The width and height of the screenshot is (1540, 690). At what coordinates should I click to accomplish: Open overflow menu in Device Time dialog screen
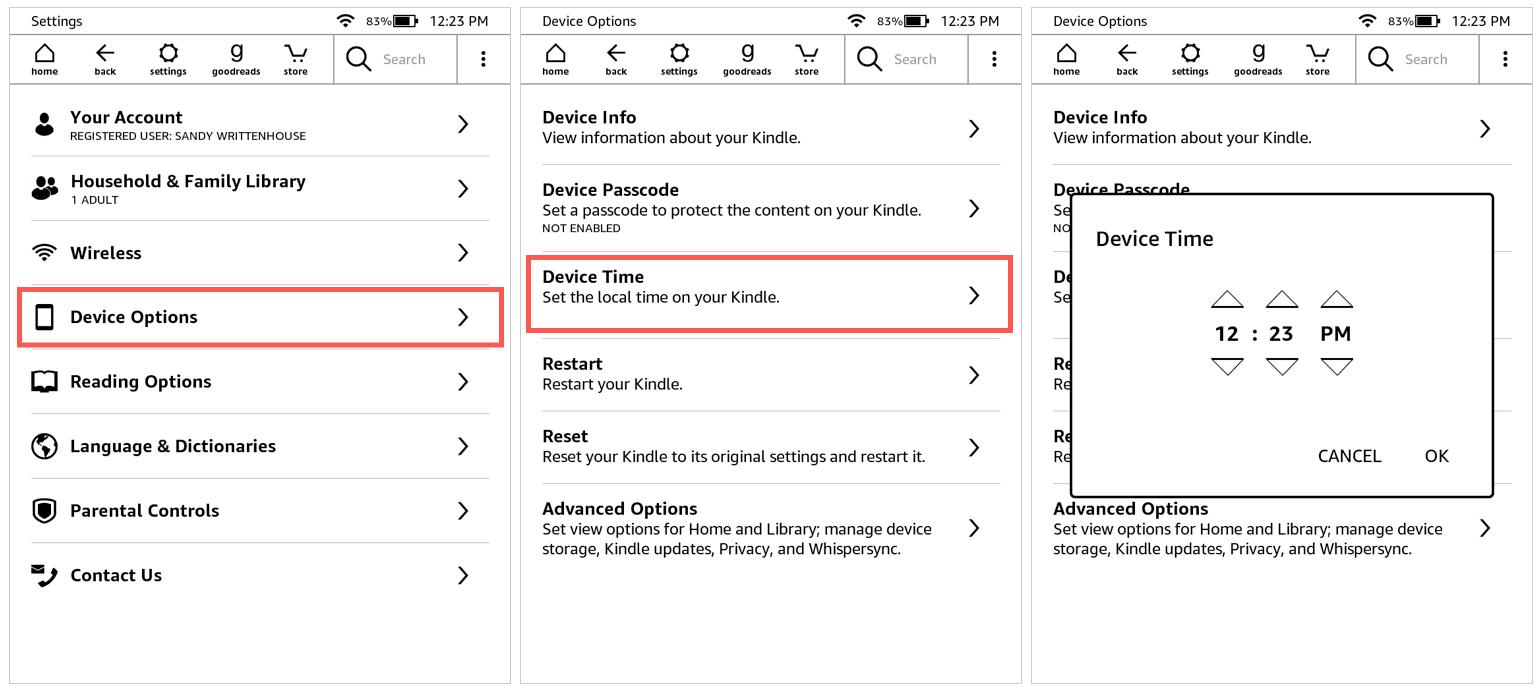click(1505, 59)
